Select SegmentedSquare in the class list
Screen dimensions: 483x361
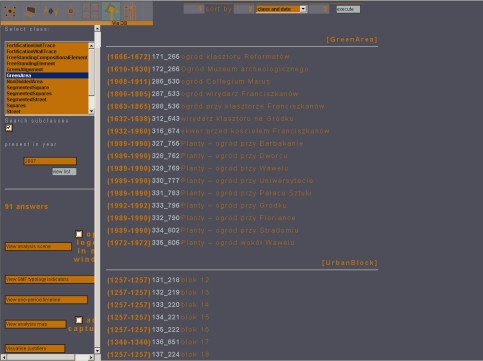(x=47, y=87)
